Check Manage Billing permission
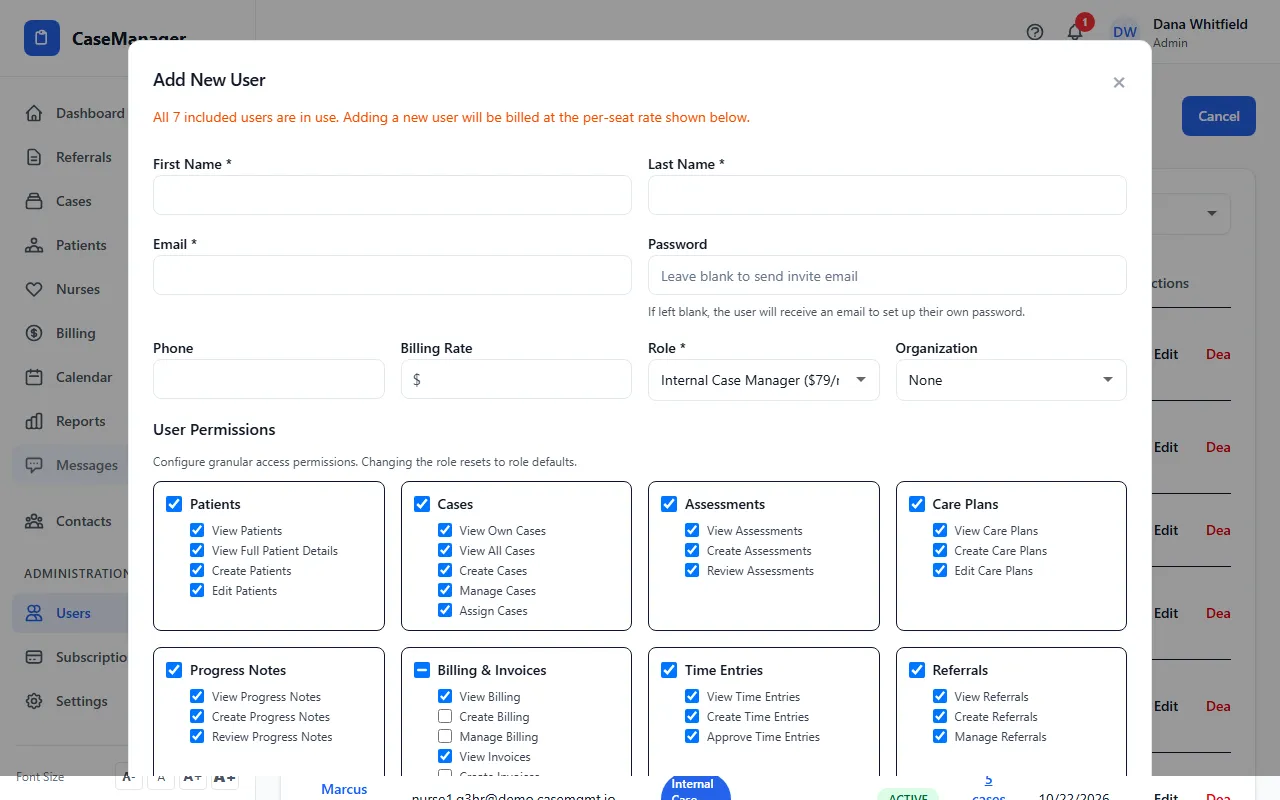1280x800 pixels. click(445, 736)
